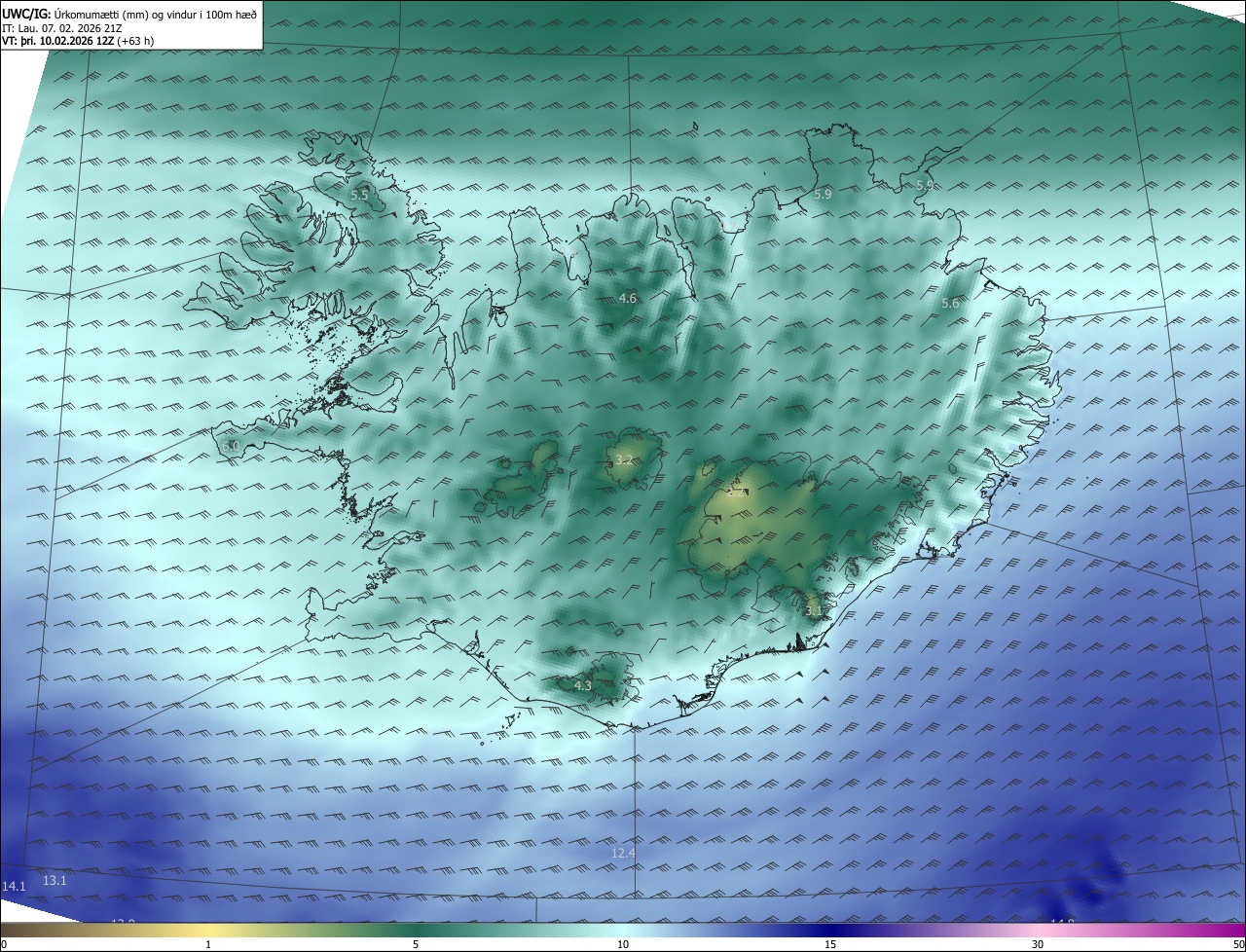The width and height of the screenshot is (1246, 952).
Task: Click the 30 tick on color scale
Action: [1038, 944]
